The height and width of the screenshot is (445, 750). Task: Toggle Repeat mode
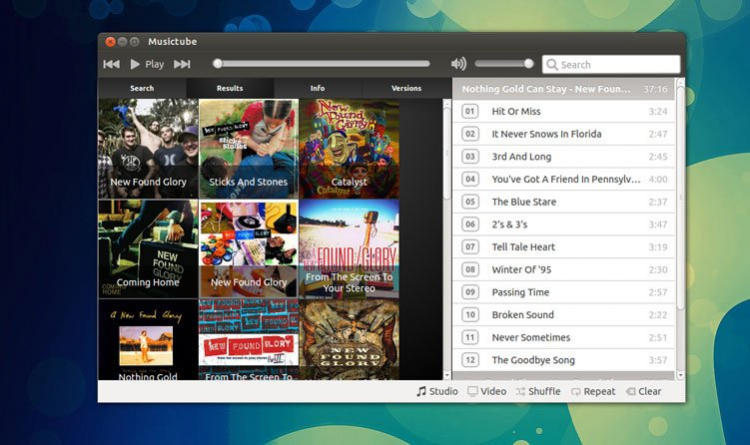tap(593, 391)
